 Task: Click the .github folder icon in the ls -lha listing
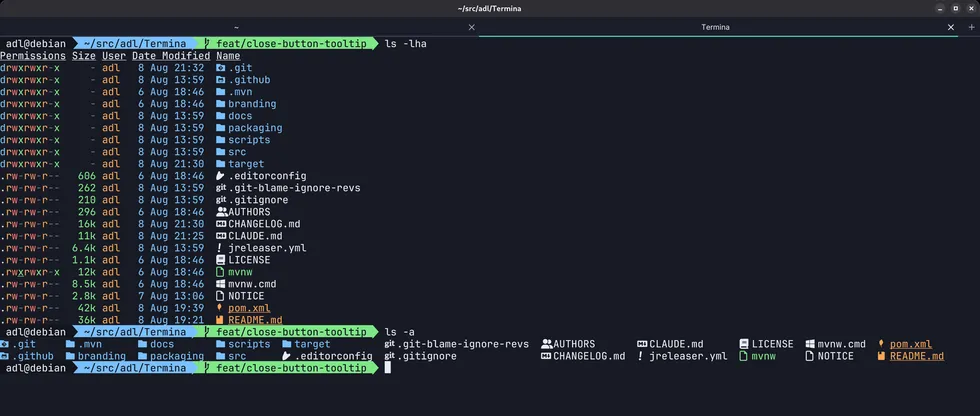(x=220, y=80)
